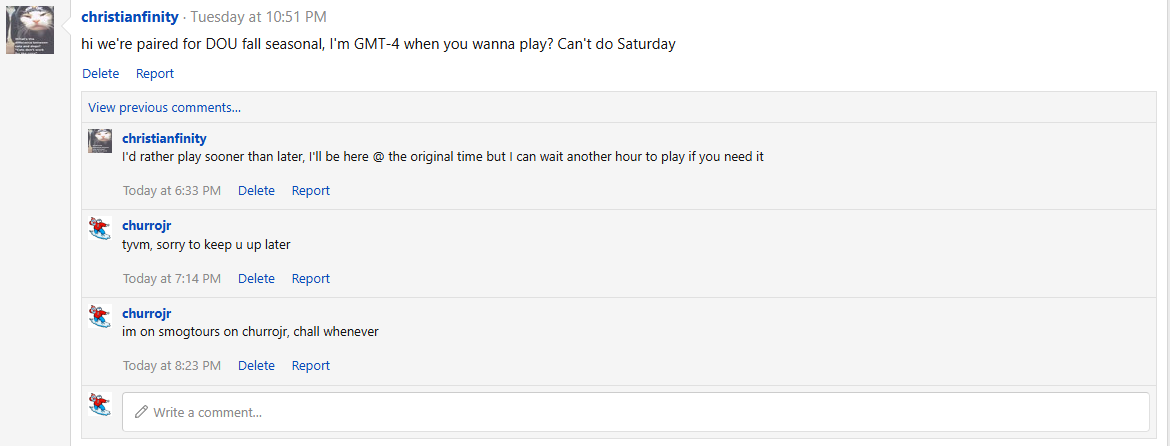Click the pencil icon in comment box

click(140, 412)
